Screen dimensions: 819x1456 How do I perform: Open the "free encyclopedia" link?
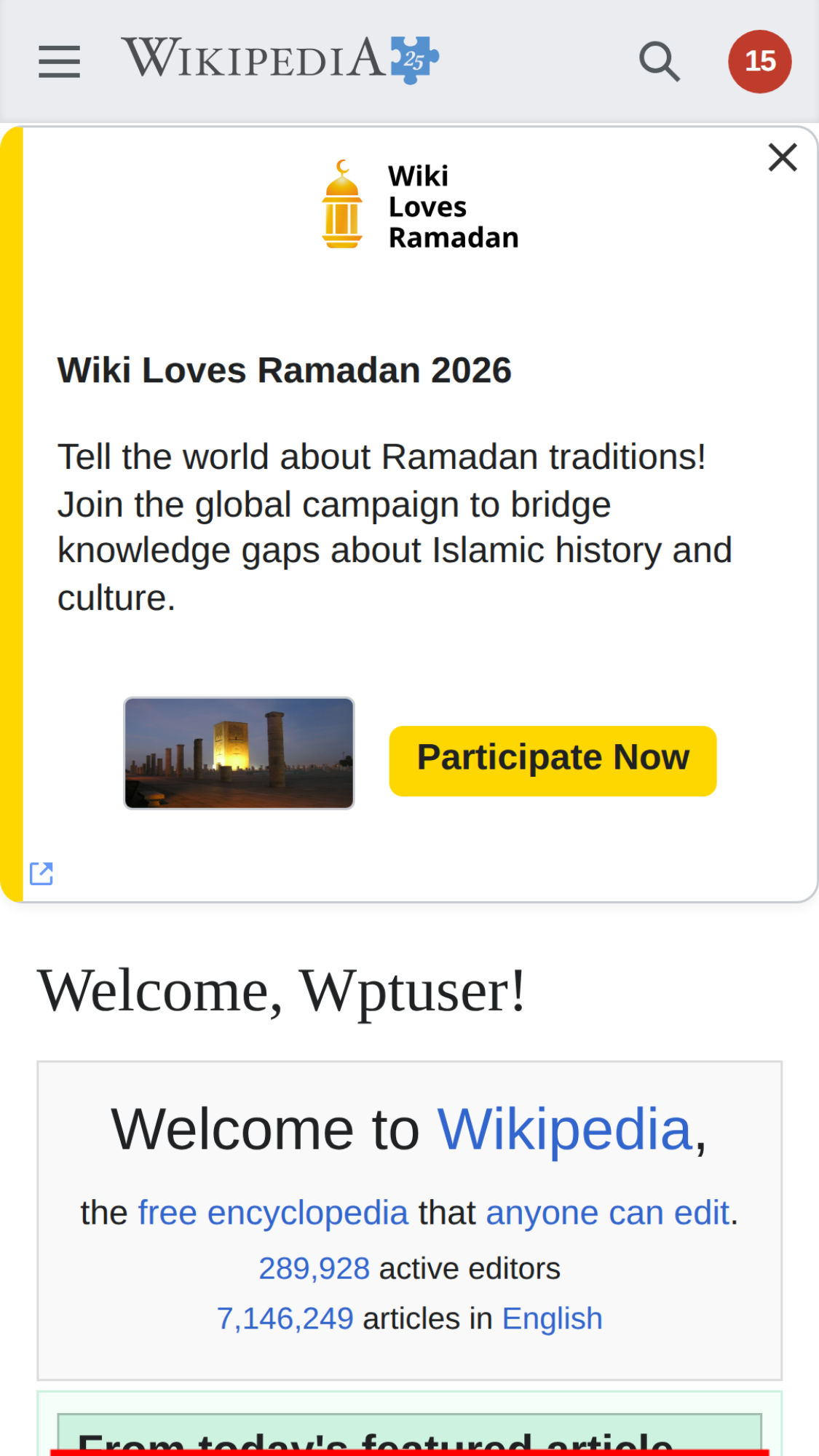[273, 1213]
